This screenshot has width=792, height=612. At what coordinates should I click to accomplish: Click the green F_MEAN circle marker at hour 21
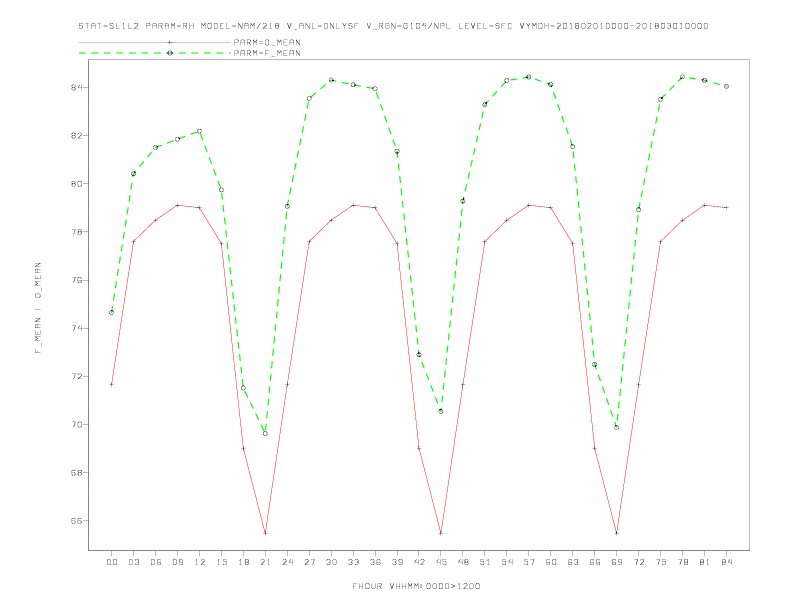[265, 433]
